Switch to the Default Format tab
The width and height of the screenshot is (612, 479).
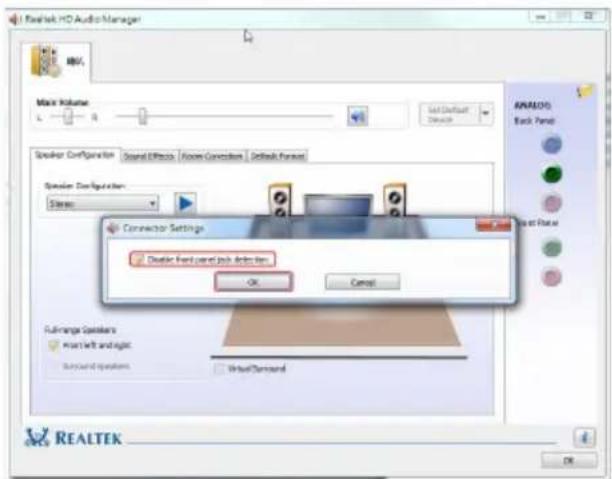(278, 156)
